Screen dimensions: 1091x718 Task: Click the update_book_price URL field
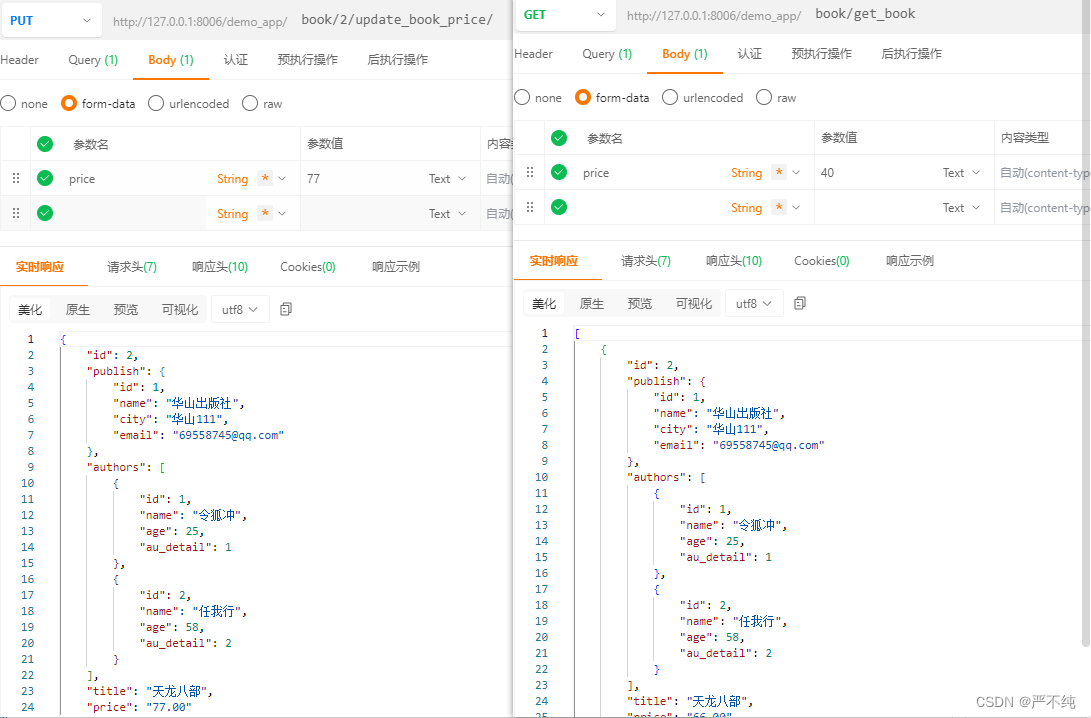397,20
